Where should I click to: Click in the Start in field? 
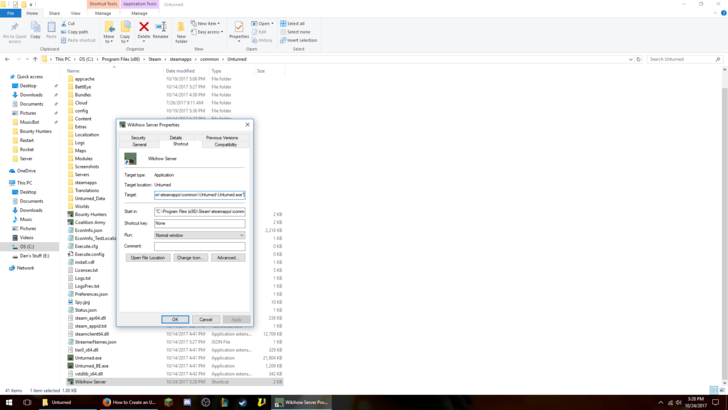(200, 212)
